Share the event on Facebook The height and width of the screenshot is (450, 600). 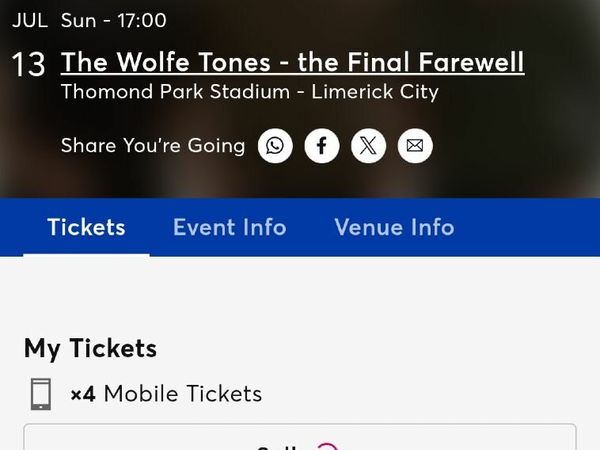322,146
